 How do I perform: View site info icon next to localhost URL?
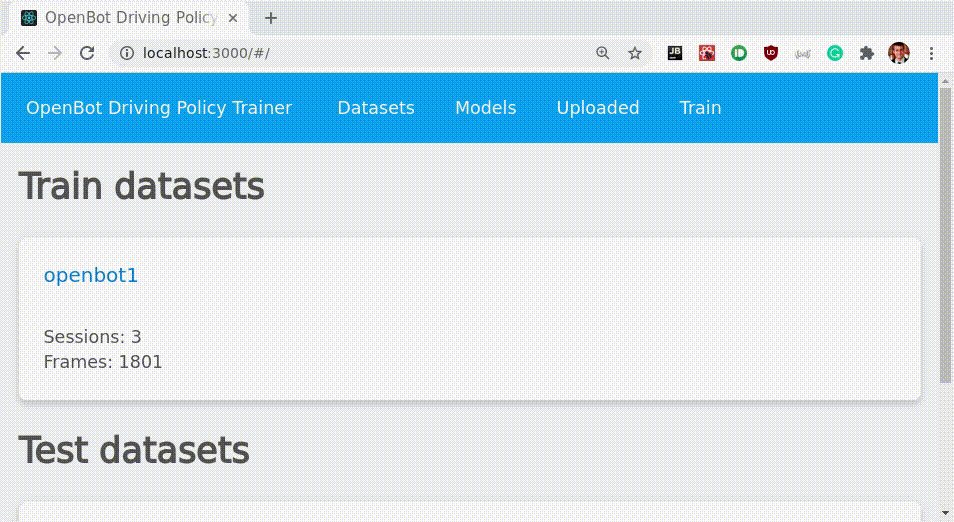tap(127, 54)
